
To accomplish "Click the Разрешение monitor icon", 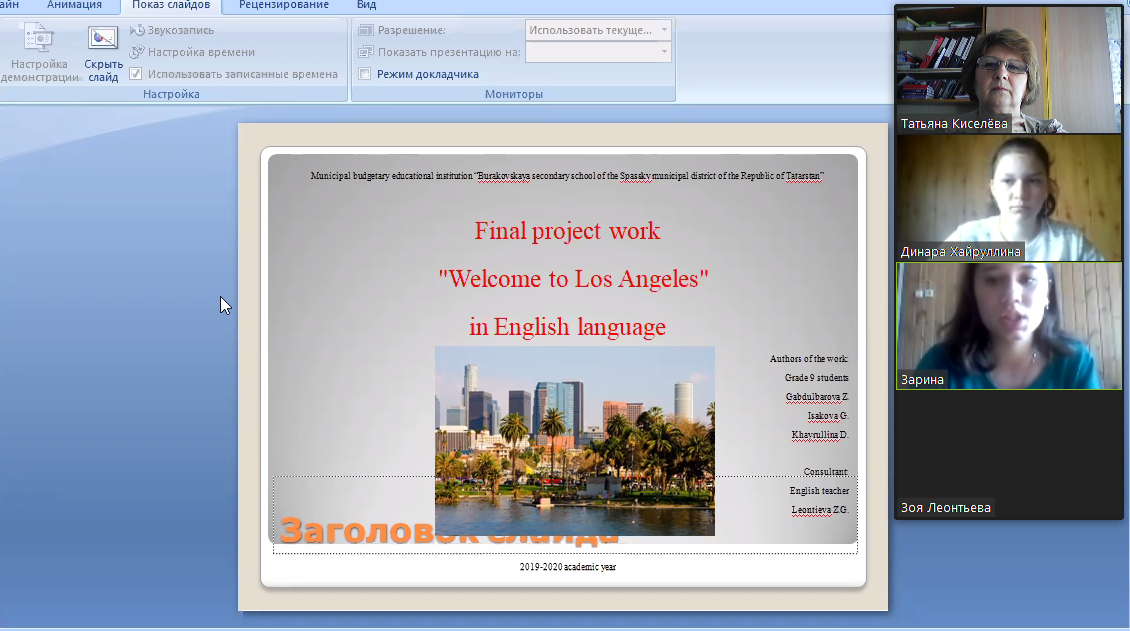I will pos(365,30).
